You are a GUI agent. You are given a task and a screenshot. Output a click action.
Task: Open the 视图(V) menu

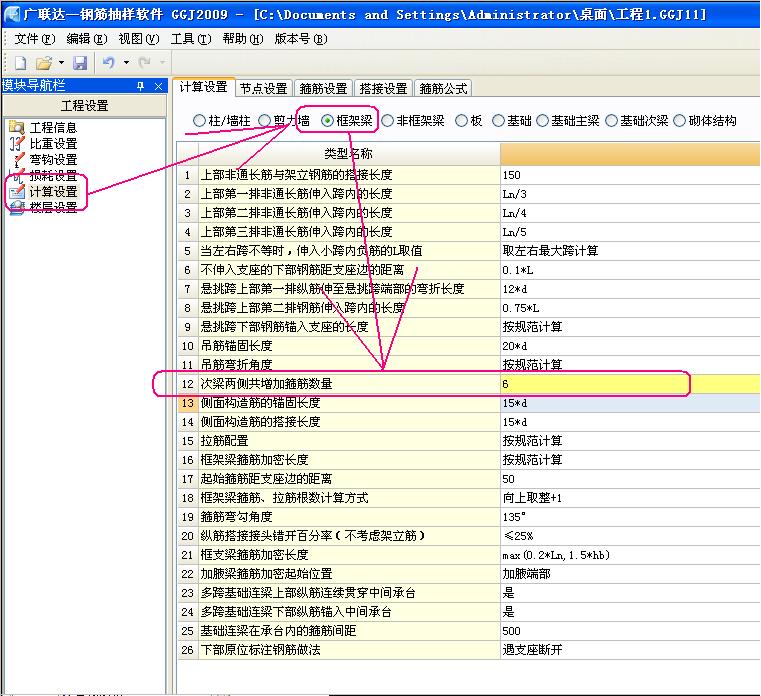coord(138,38)
